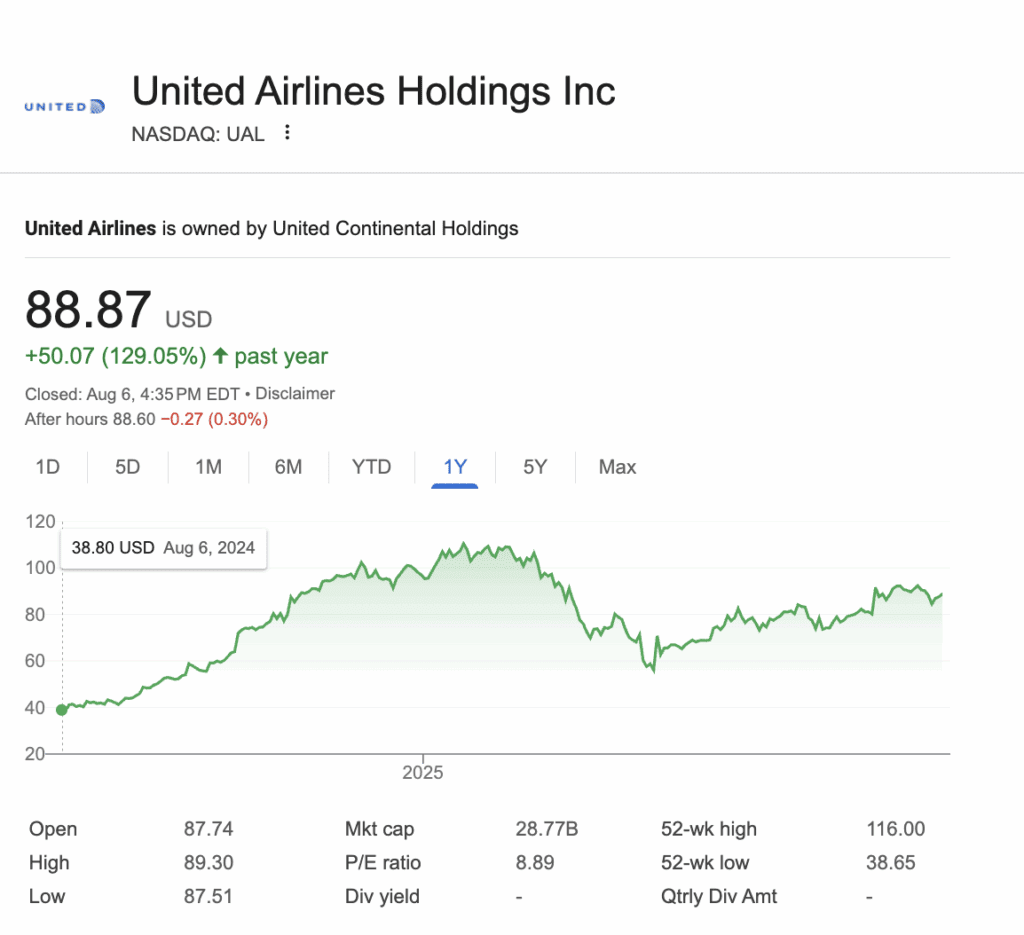Click the 52-wk high value 116.00
This screenshot has width=1024, height=935.
pos(895,829)
